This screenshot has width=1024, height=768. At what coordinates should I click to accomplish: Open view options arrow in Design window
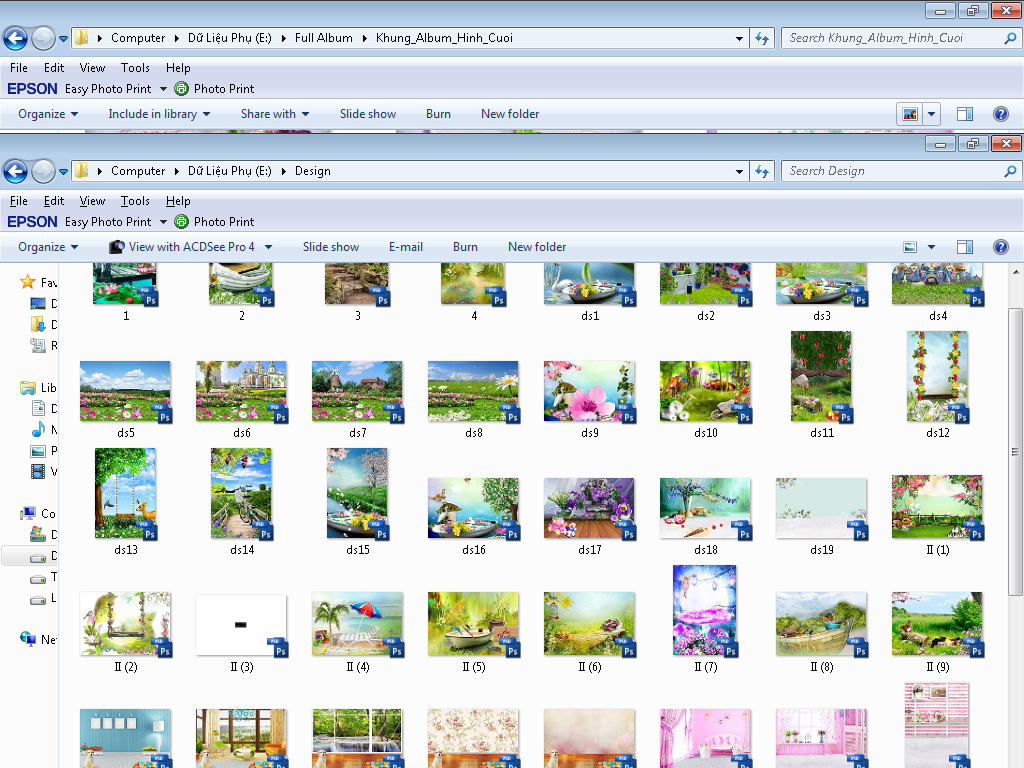click(x=931, y=247)
